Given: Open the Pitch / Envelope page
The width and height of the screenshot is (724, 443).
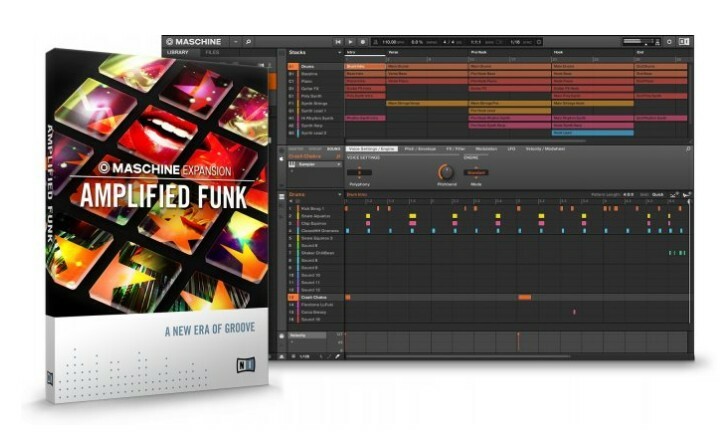Looking at the screenshot, I should tap(420, 149).
